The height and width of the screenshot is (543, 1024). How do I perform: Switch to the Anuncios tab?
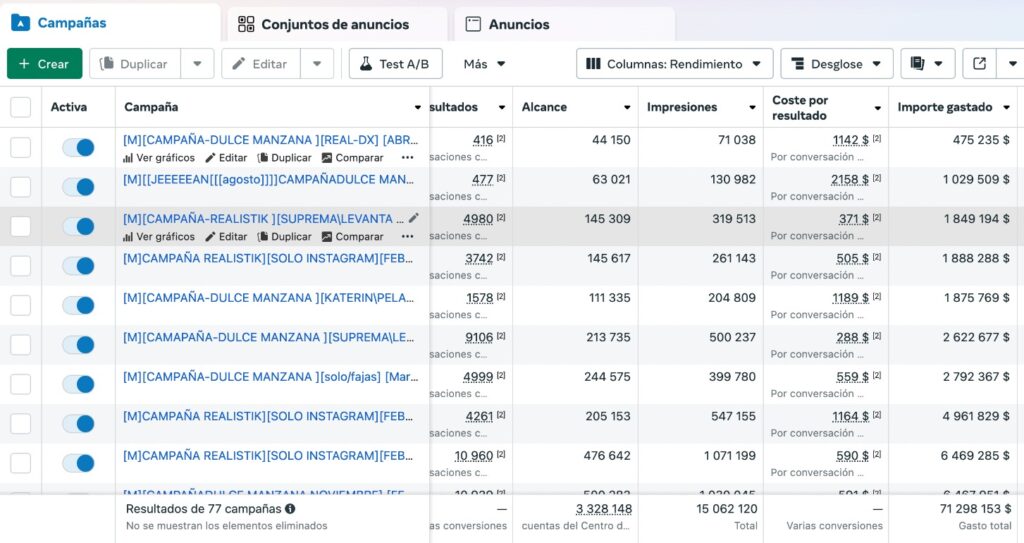tap(518, 24)
